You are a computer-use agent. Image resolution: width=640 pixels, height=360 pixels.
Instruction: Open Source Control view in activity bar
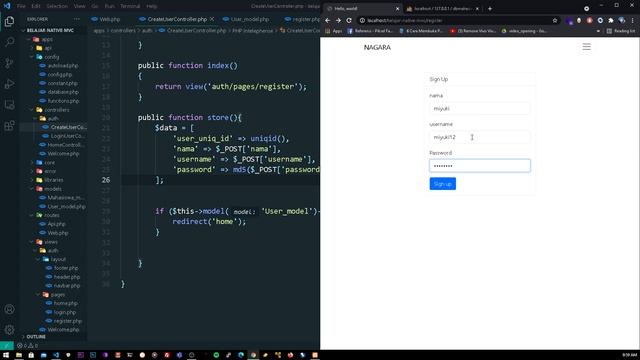(x=9, y=63)
